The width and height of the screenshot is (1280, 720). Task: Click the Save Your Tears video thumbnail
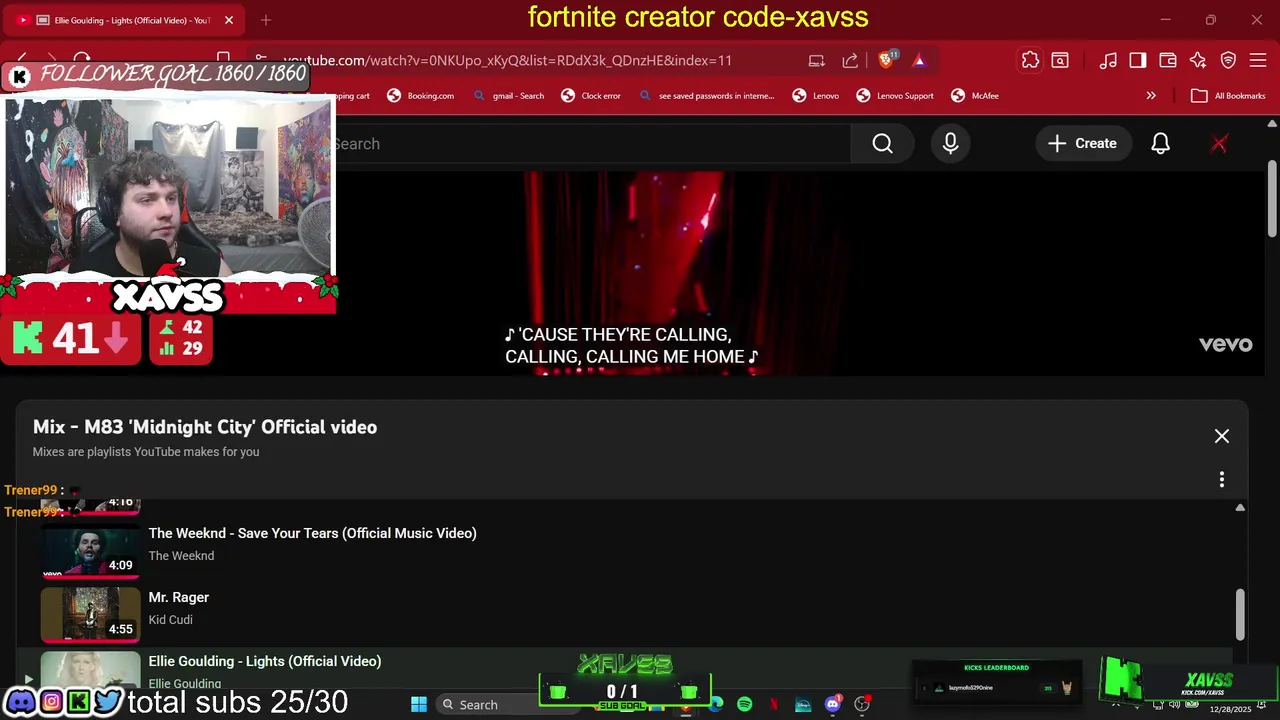[90, 550]
